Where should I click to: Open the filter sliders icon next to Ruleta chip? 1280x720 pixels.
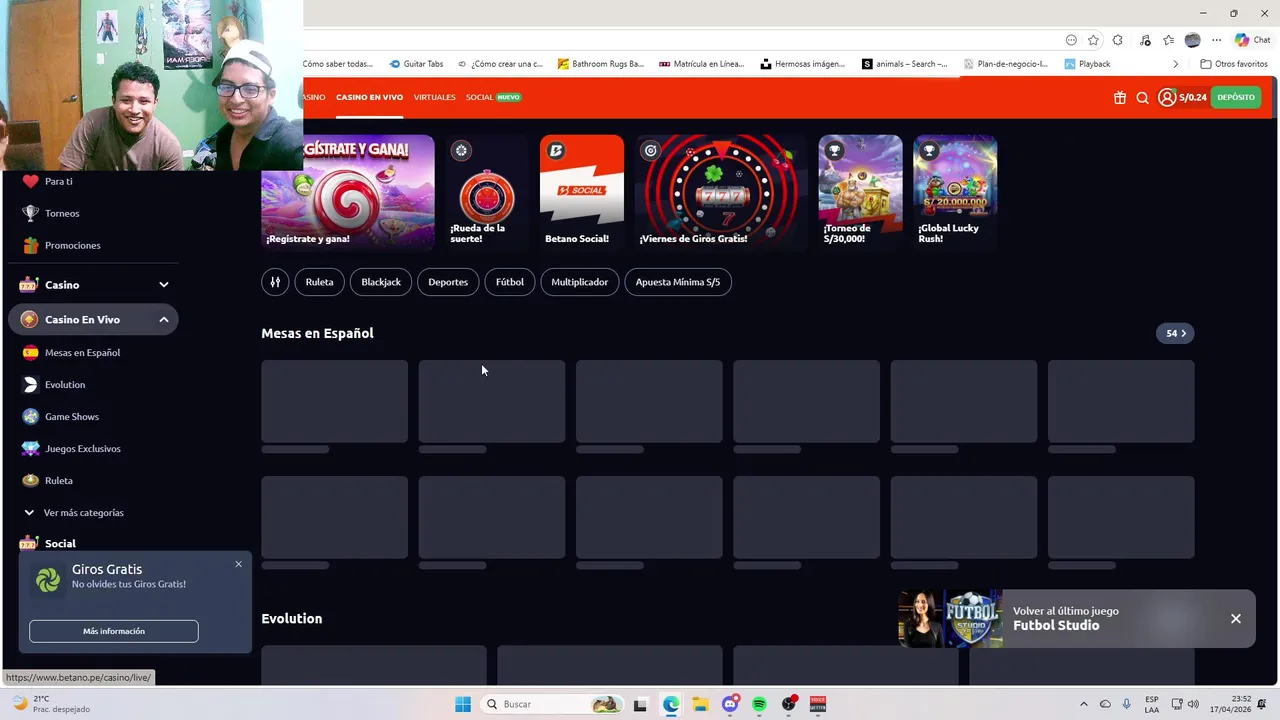pos(275,282)
